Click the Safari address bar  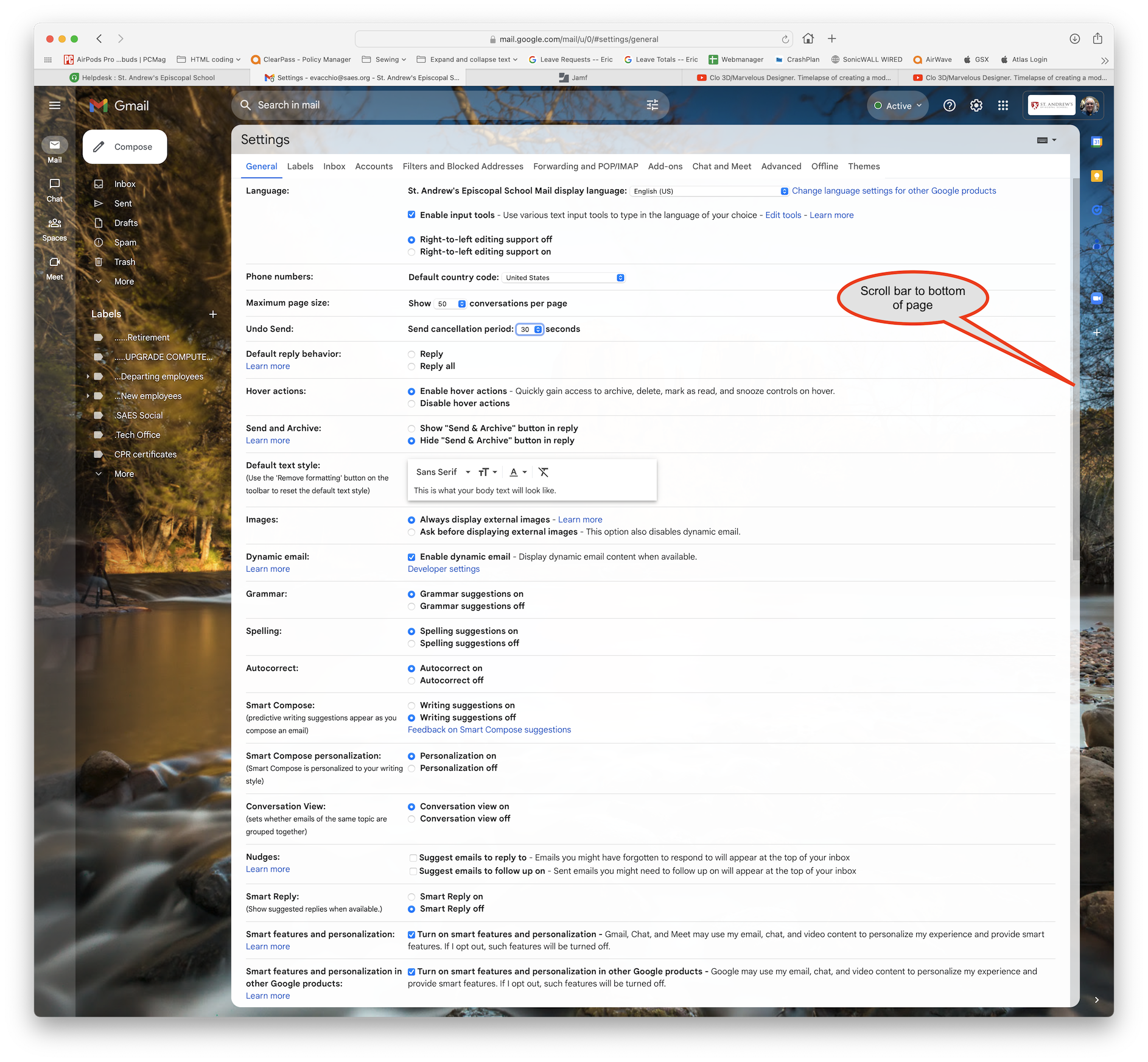pyautogui.click(x=574, y=39)
